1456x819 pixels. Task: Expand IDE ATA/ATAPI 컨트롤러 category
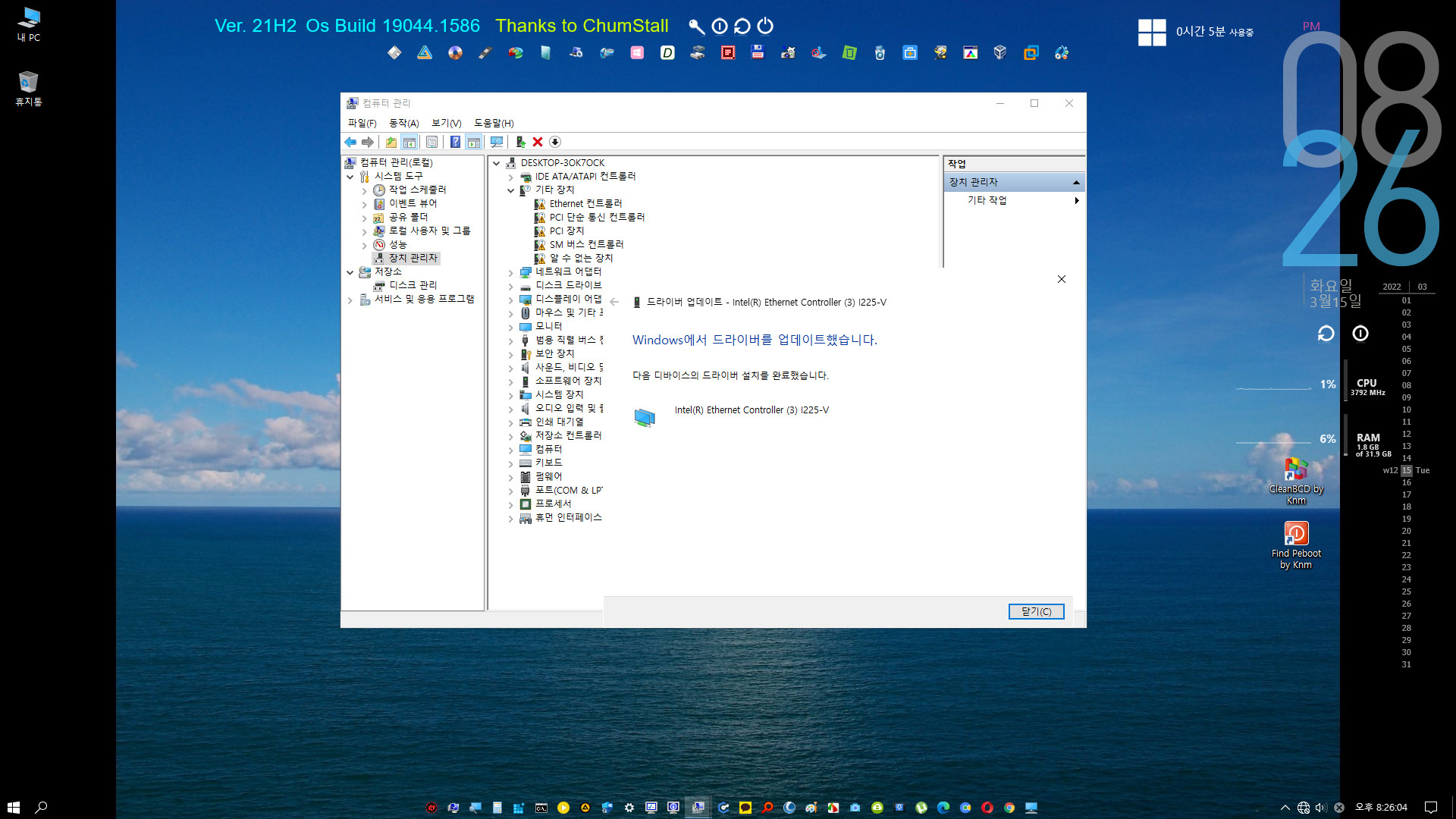click(511, 177)
